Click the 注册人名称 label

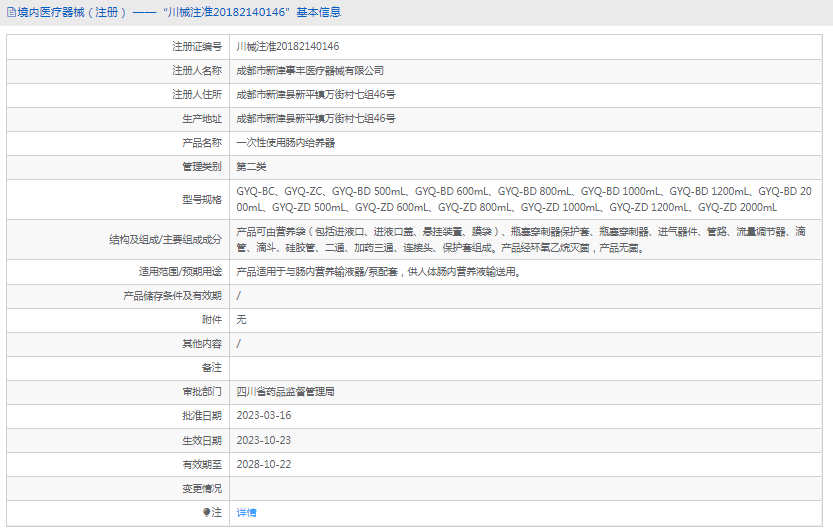[197, 71]
